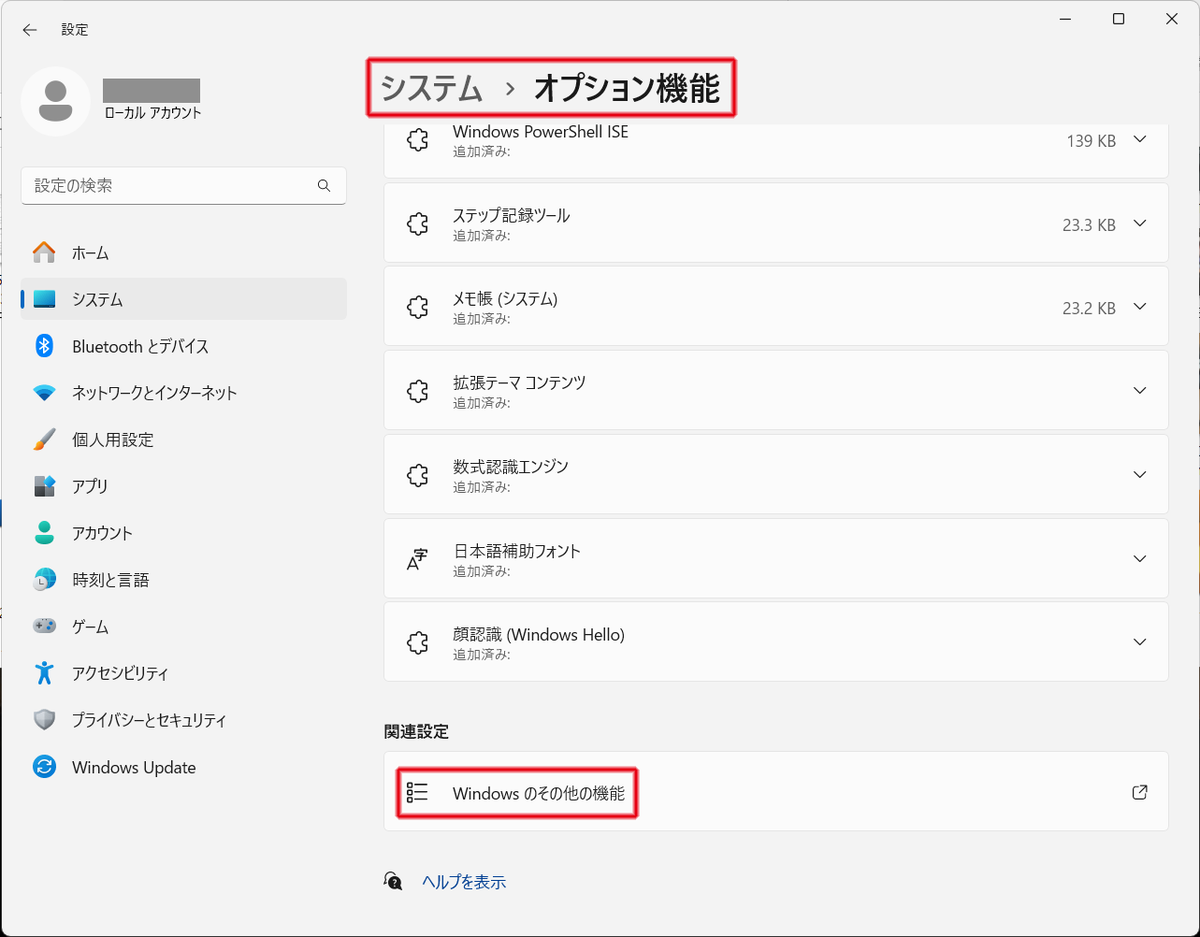The height and width of the screenshot is (937, 1200).
Task: Click the ローカル アカウント label
Action: [153, 113]
